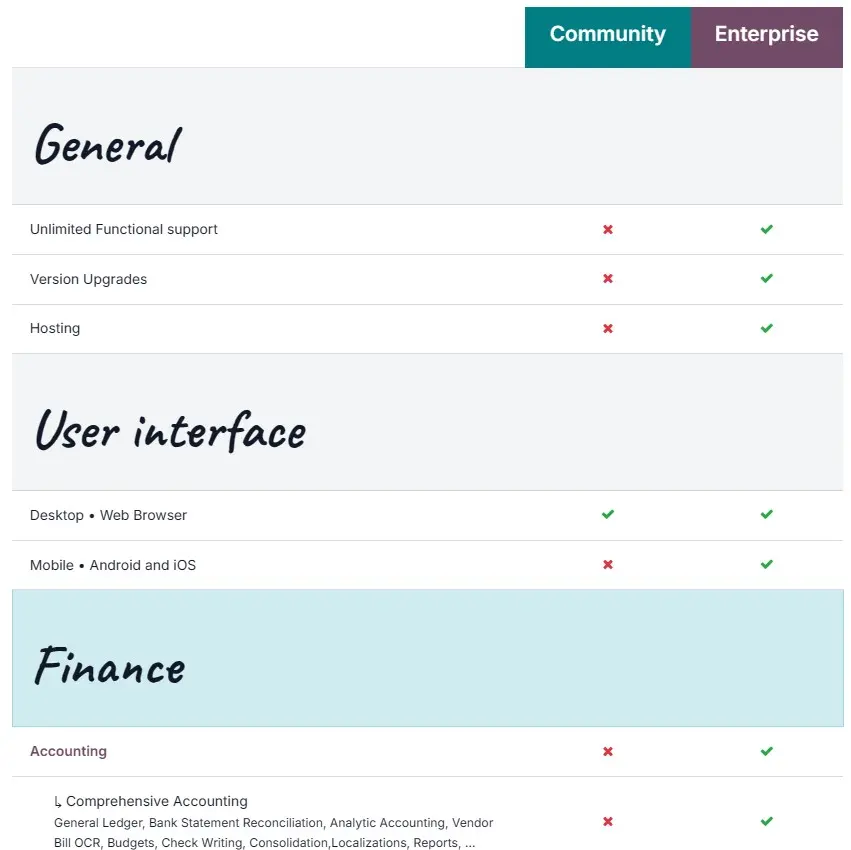Click Enterprise check for Mobile Android and iOS
Viewport: 851px width, 850px height.
pyautogui.click(x=766, y=564)
